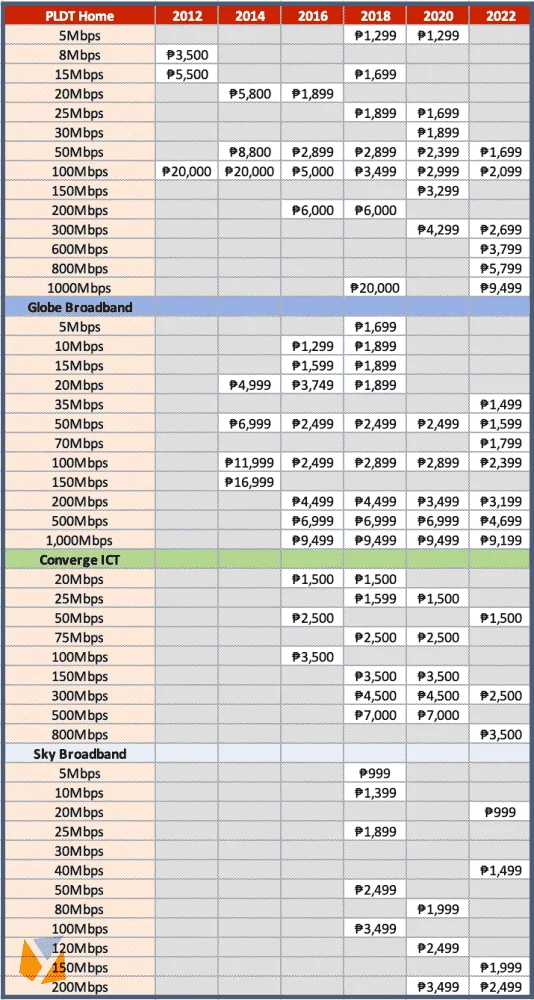Click the 2016 column header

pyautogui.click(x=312, y=15)
